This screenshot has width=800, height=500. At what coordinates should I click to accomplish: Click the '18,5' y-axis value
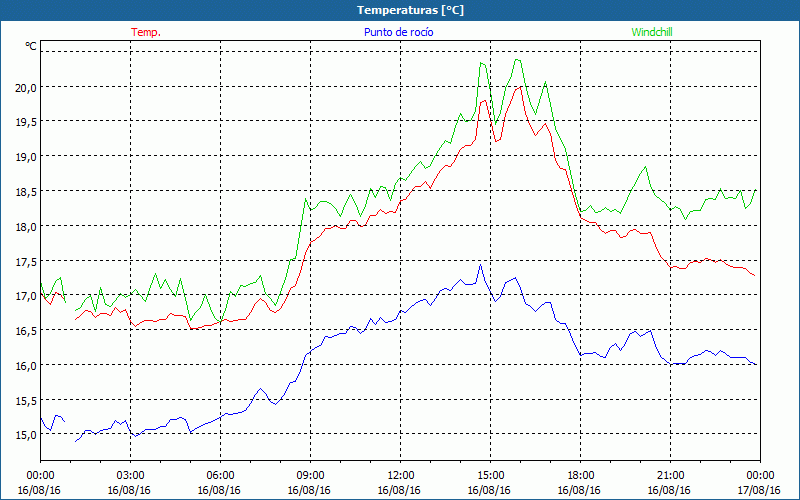26,191
